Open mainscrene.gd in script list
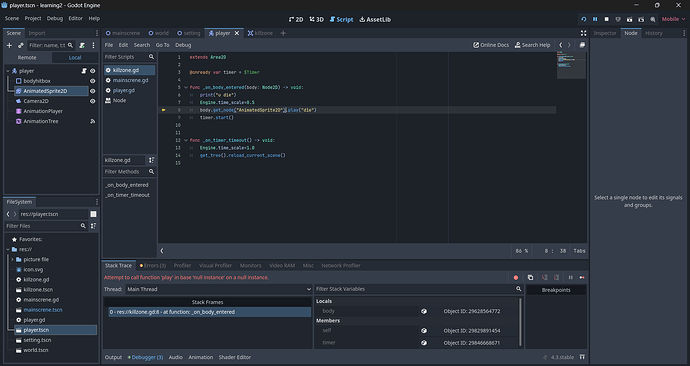Viewport: 690px width, 366px height. [x=129, y=80]
